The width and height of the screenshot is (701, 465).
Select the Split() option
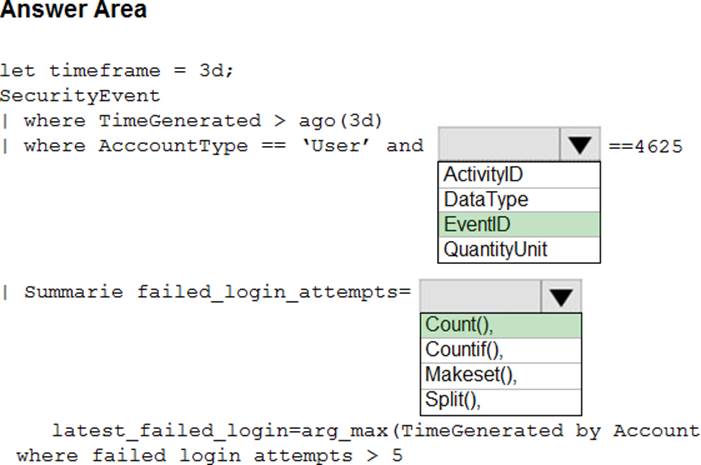pos(453,401)
